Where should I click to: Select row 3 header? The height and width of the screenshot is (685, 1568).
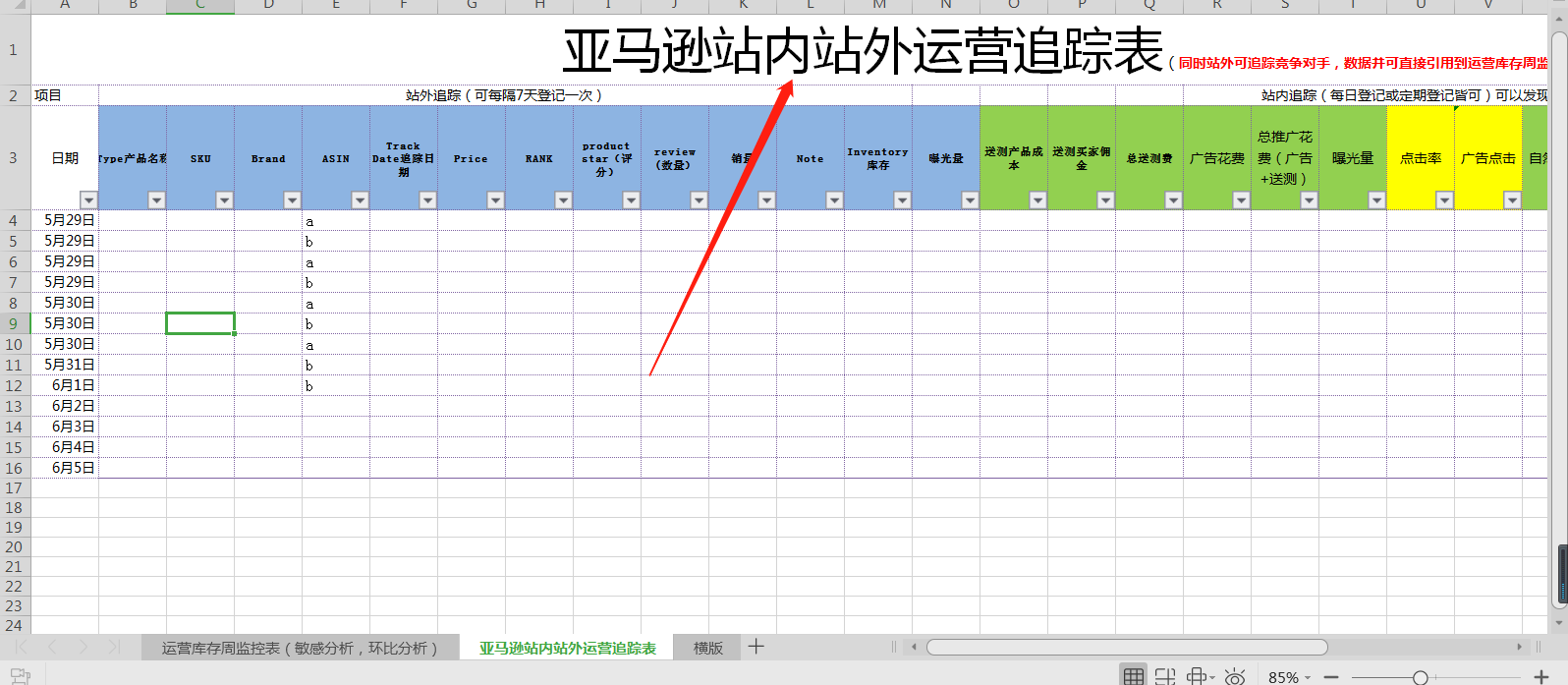14,157
